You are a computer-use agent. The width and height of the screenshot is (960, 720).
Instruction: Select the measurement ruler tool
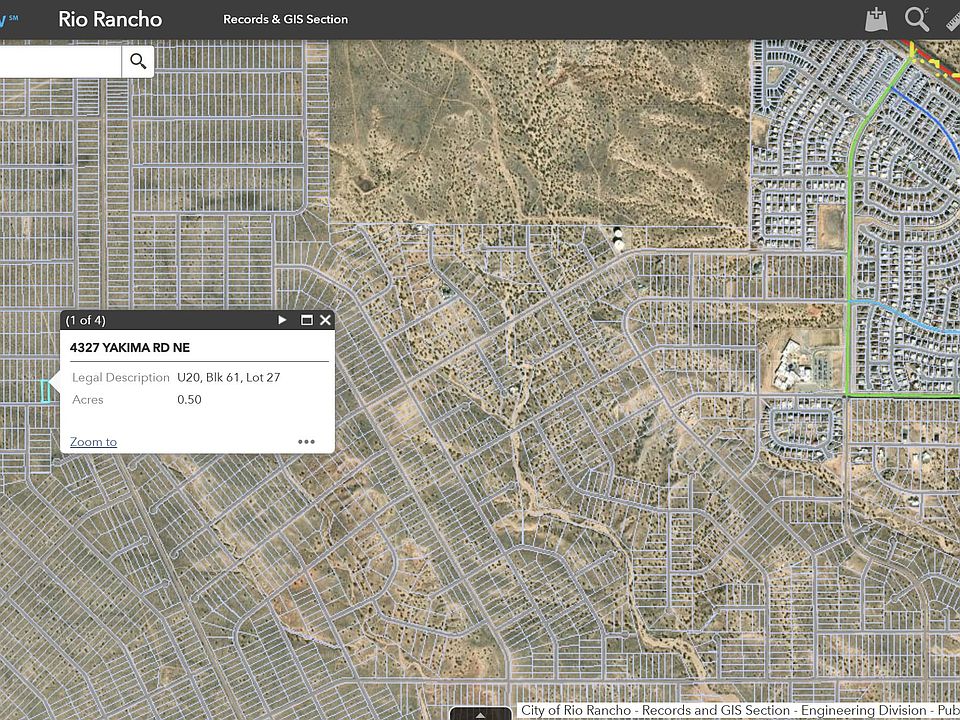(951, 19)
